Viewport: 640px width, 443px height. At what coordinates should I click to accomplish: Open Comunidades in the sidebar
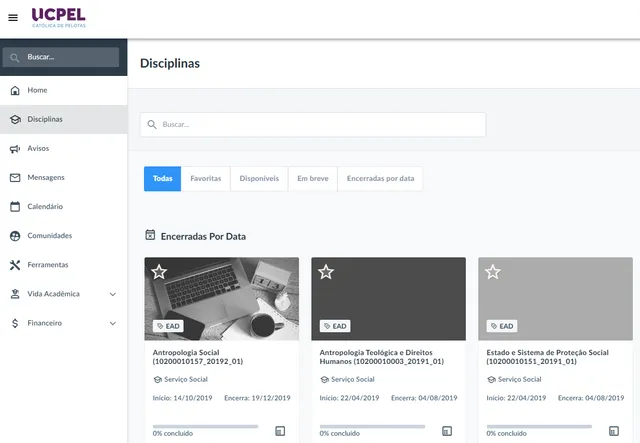64,236
